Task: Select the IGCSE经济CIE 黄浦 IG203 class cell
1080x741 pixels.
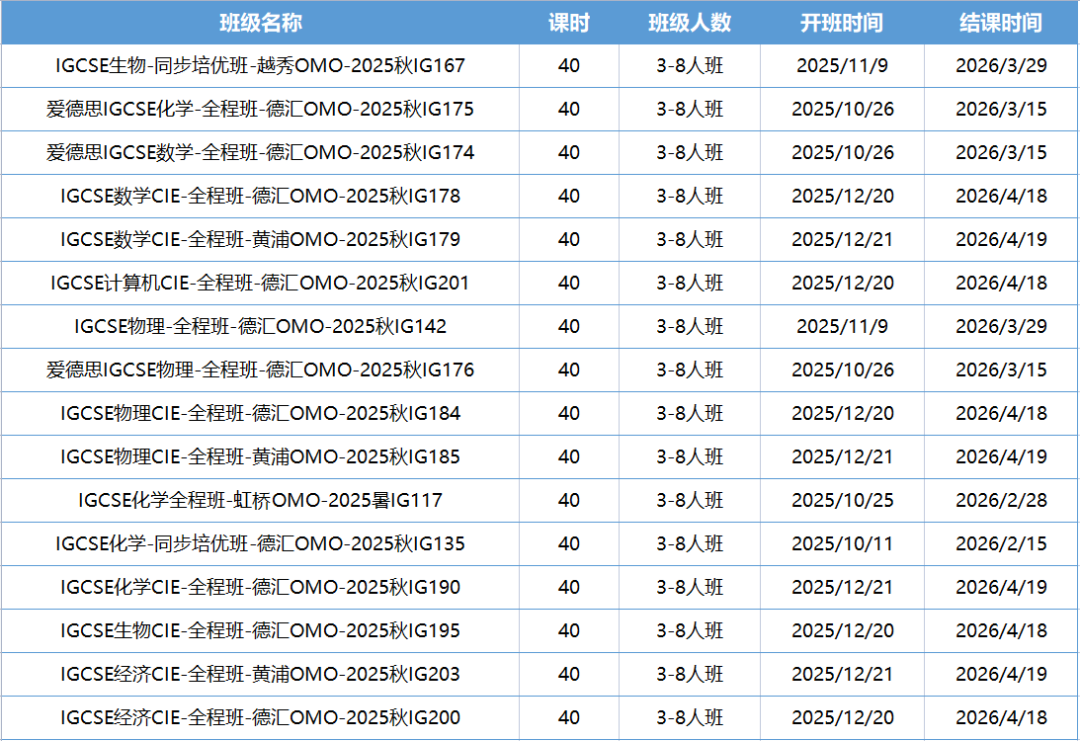Action: (260, 674)
